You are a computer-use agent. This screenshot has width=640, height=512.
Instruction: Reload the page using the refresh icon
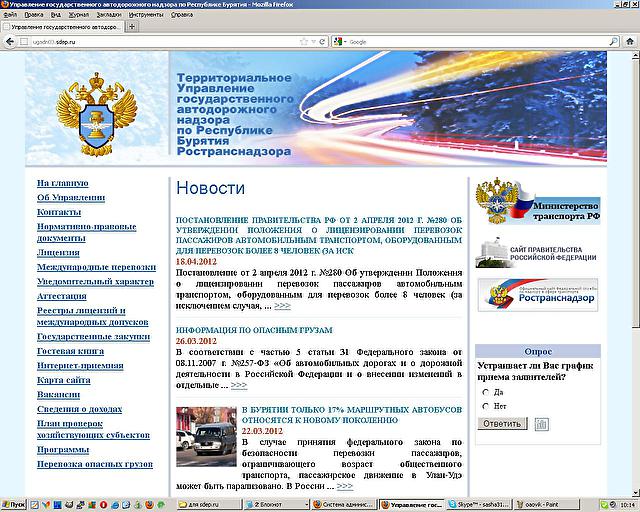[x=322, y=42]
